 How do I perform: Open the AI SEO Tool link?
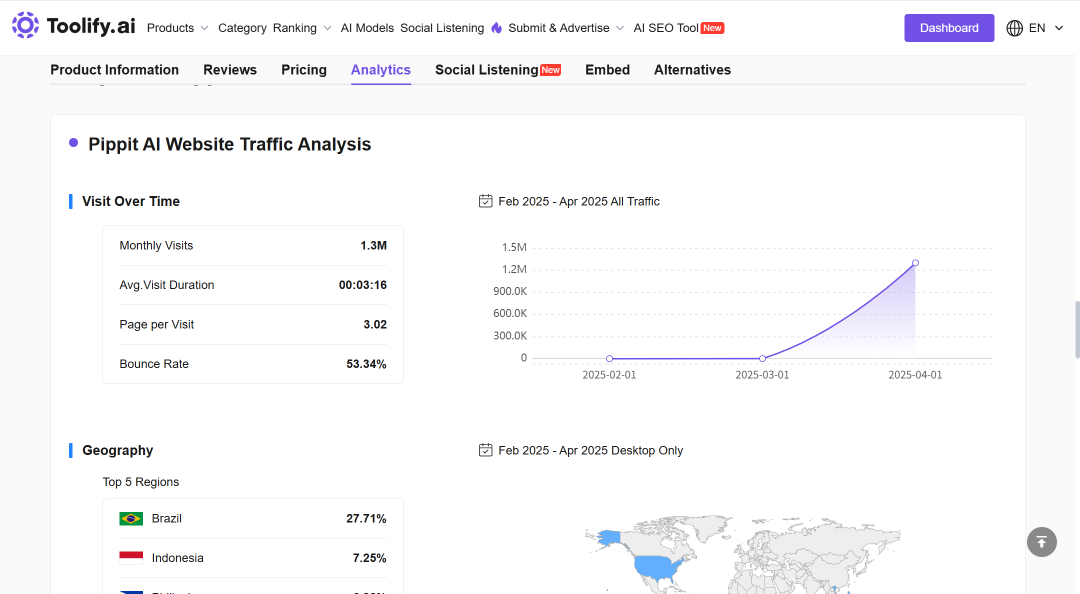tap(666, 28)
